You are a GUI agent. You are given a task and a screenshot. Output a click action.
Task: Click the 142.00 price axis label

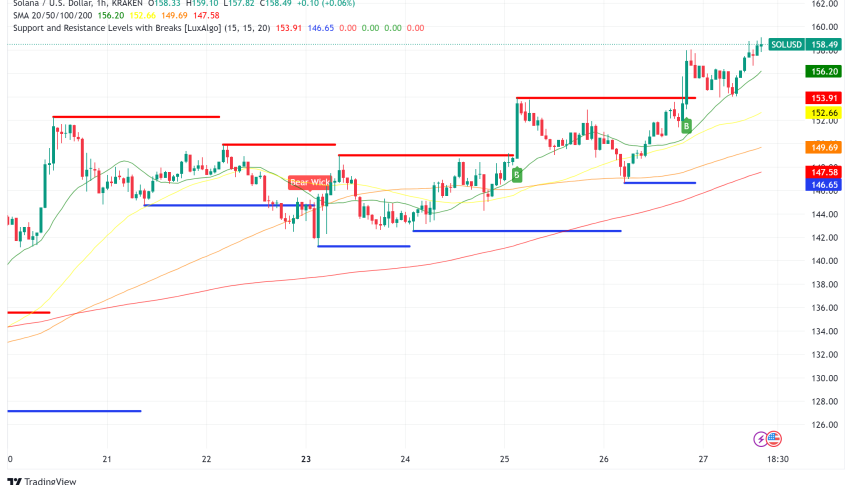tap(825, 238)
